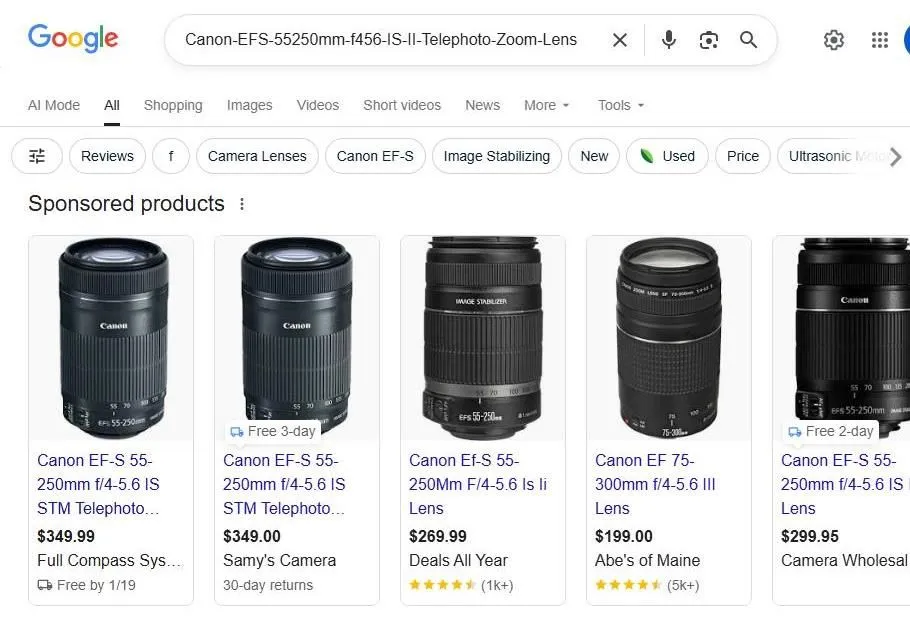Go to Google homepage via logo

pyautogui.click(x=73, y=38)
